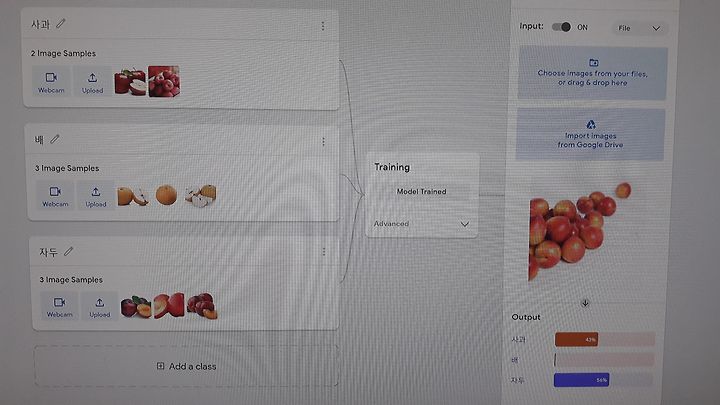Image resolution: width=720 pixels, height=405 pixels.
Task: Click Upload button in 배 class
Action: click(x=96, y=196)
